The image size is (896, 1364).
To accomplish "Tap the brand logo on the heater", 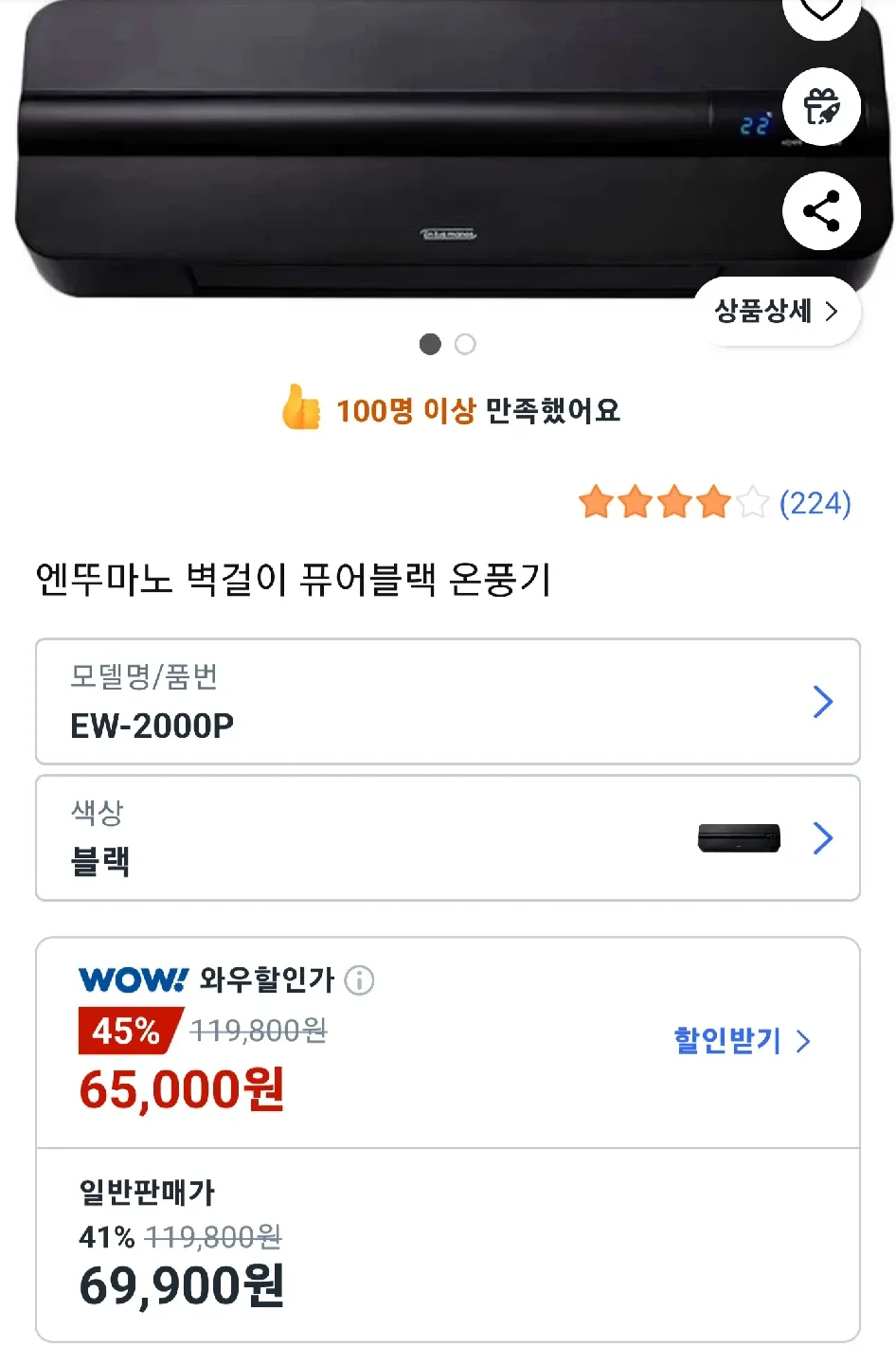I will pyautogui.click(x=448, y=234).
